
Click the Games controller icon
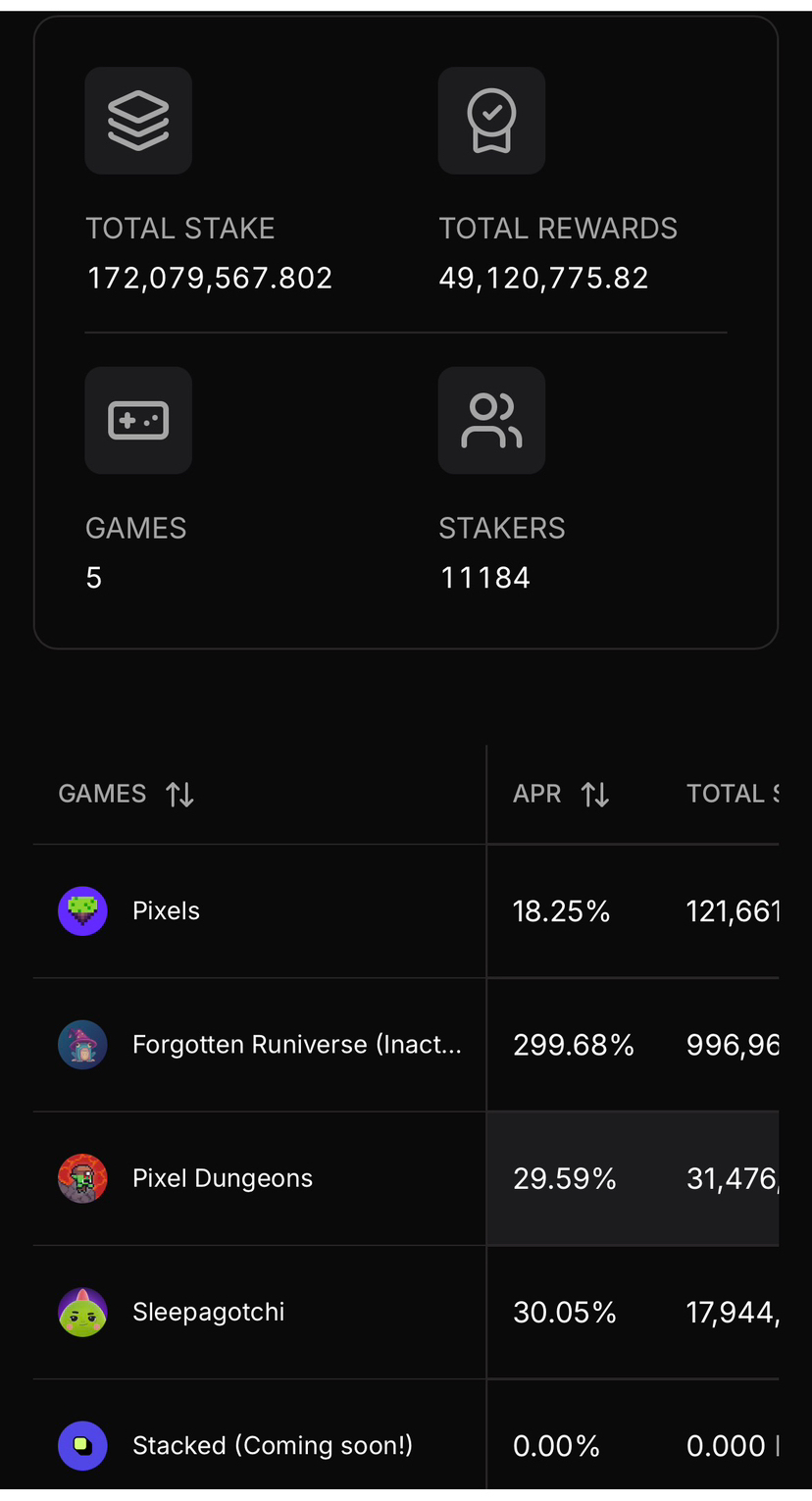pos(138,420)
